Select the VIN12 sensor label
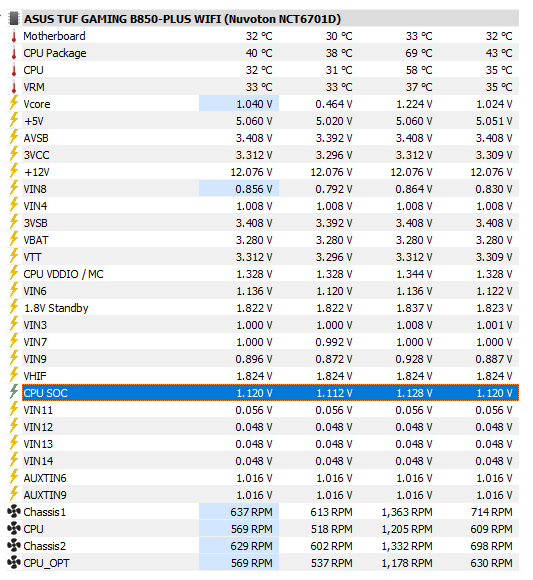Viewport: 533px width, 580px height. (38, 427)
